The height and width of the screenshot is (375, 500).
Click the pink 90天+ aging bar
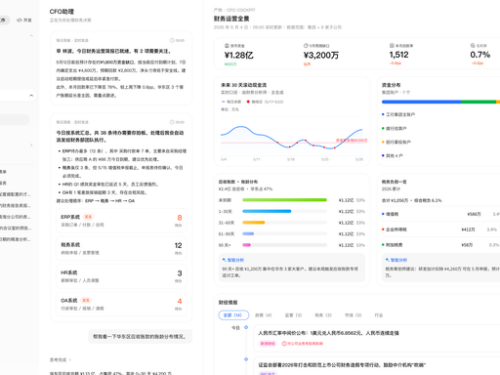click(247, 245)
